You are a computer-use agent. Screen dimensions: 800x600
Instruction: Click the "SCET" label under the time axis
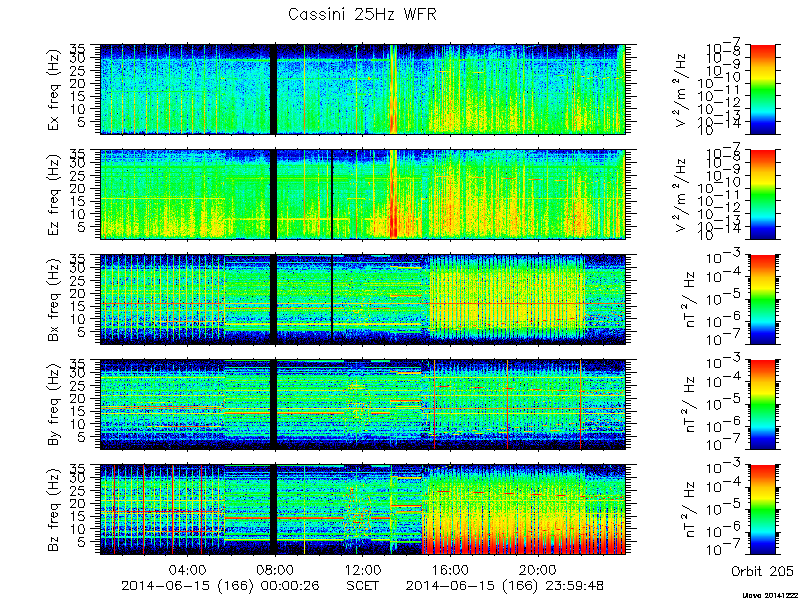(363, 586)
